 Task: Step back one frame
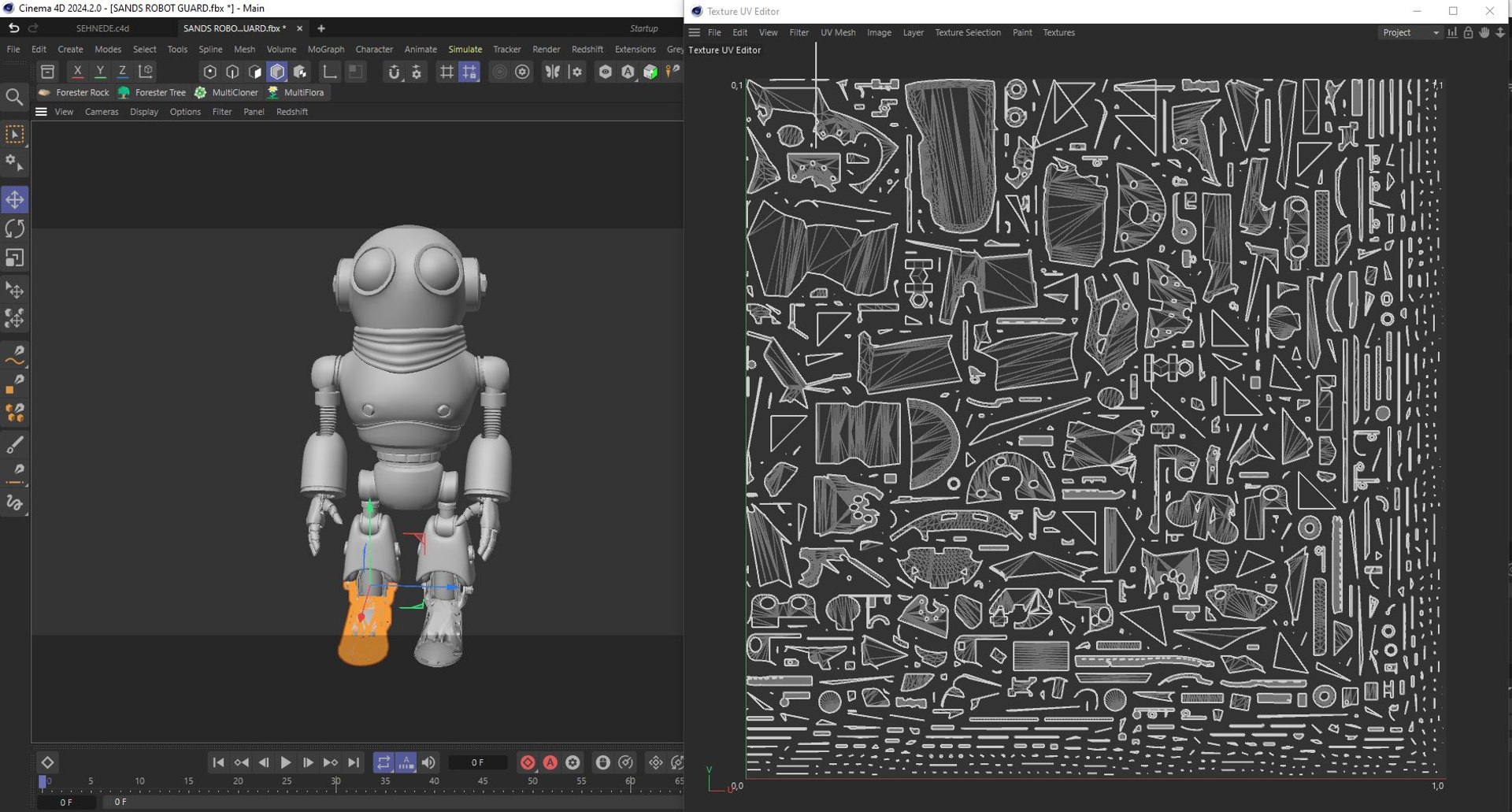pos(264,762)
